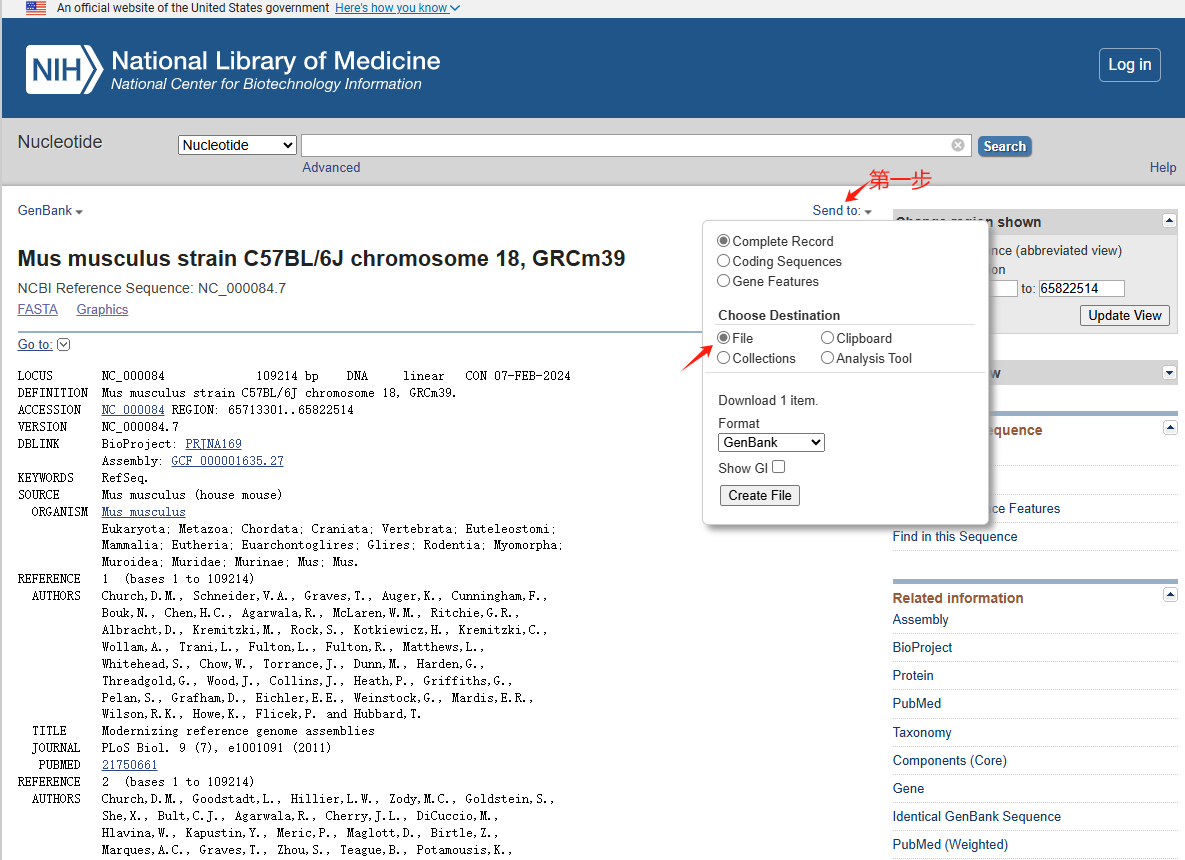Open the FASTA view link
1185x860 pixels.
tap(38, 309)
